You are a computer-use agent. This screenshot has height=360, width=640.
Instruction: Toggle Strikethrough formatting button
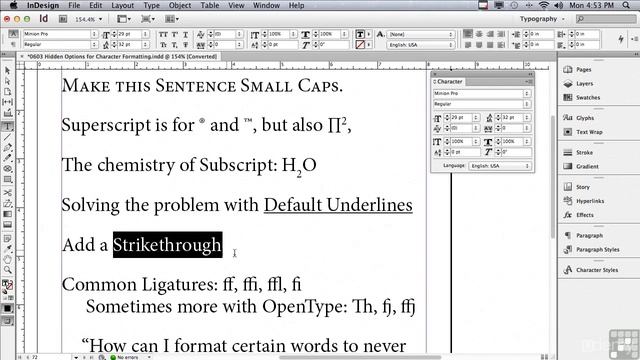coord(185,44)
